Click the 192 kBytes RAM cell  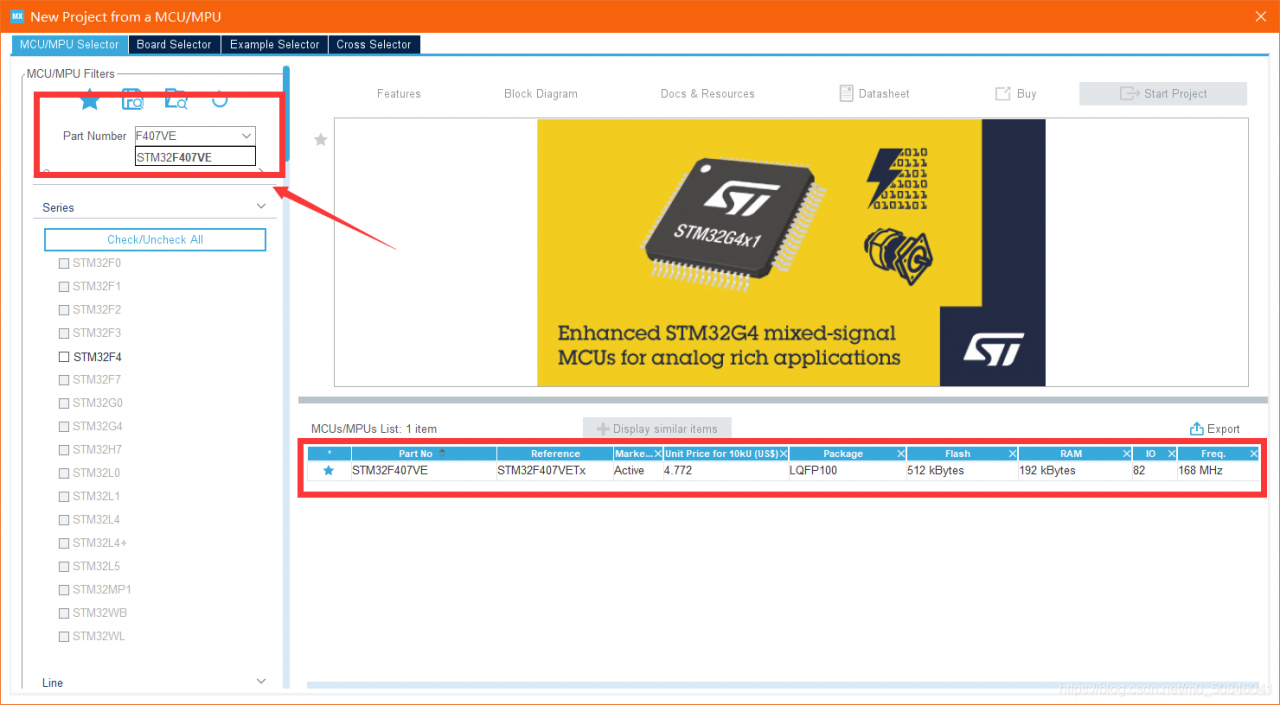pyautogui.click(x=1075, y=471)
